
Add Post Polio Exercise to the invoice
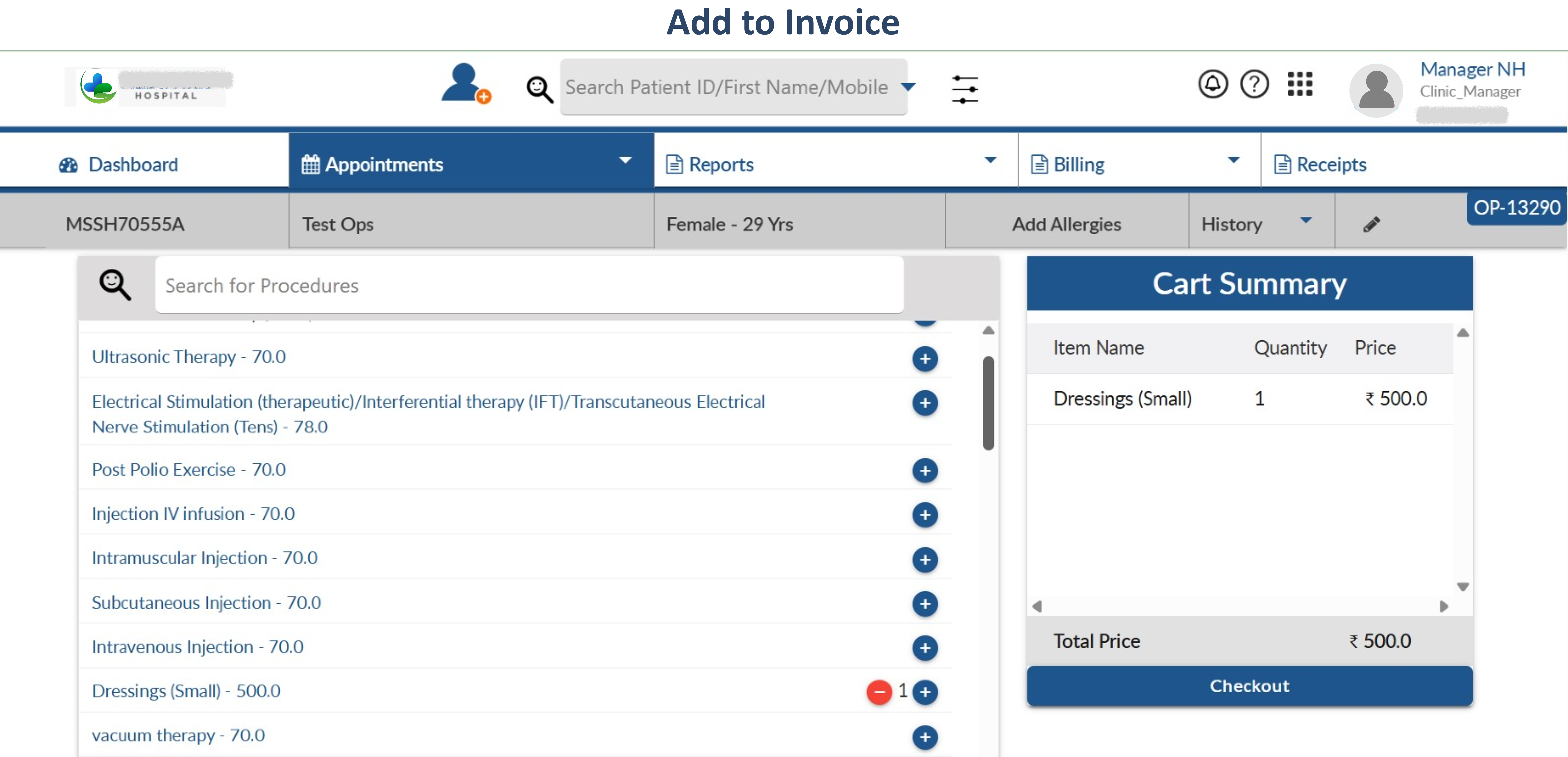925,470
